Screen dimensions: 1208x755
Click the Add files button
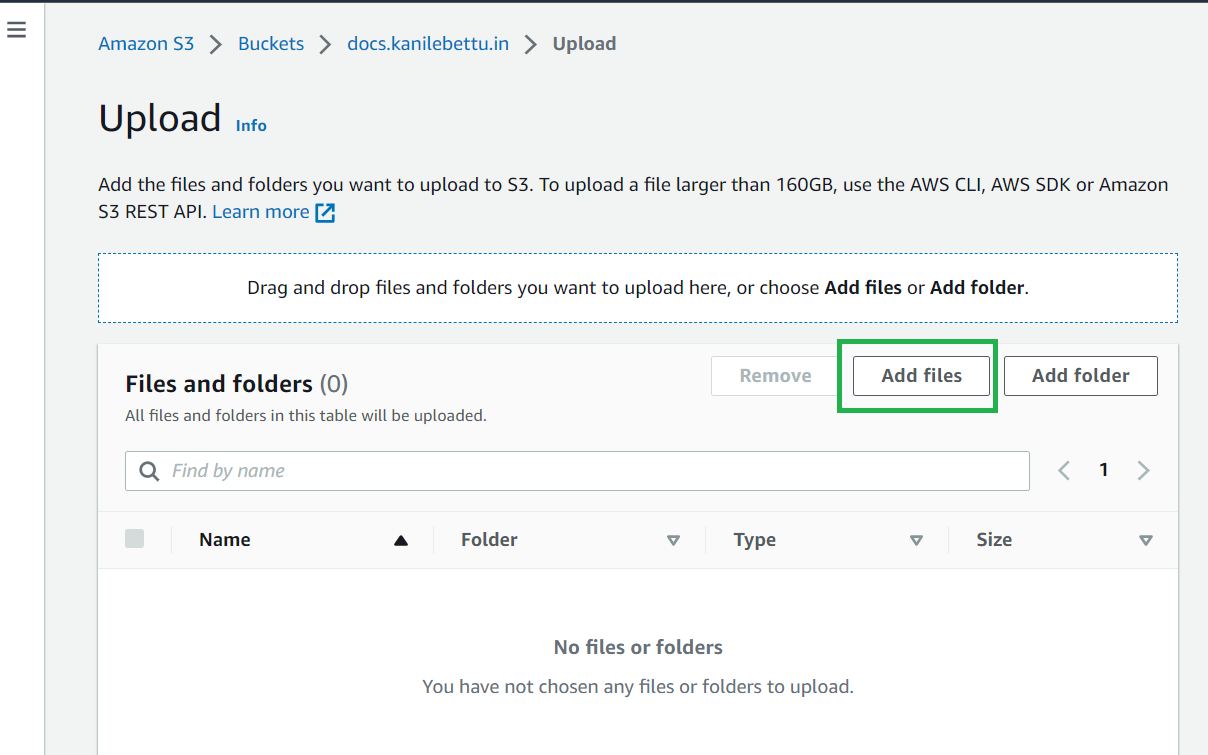(921, 376)
